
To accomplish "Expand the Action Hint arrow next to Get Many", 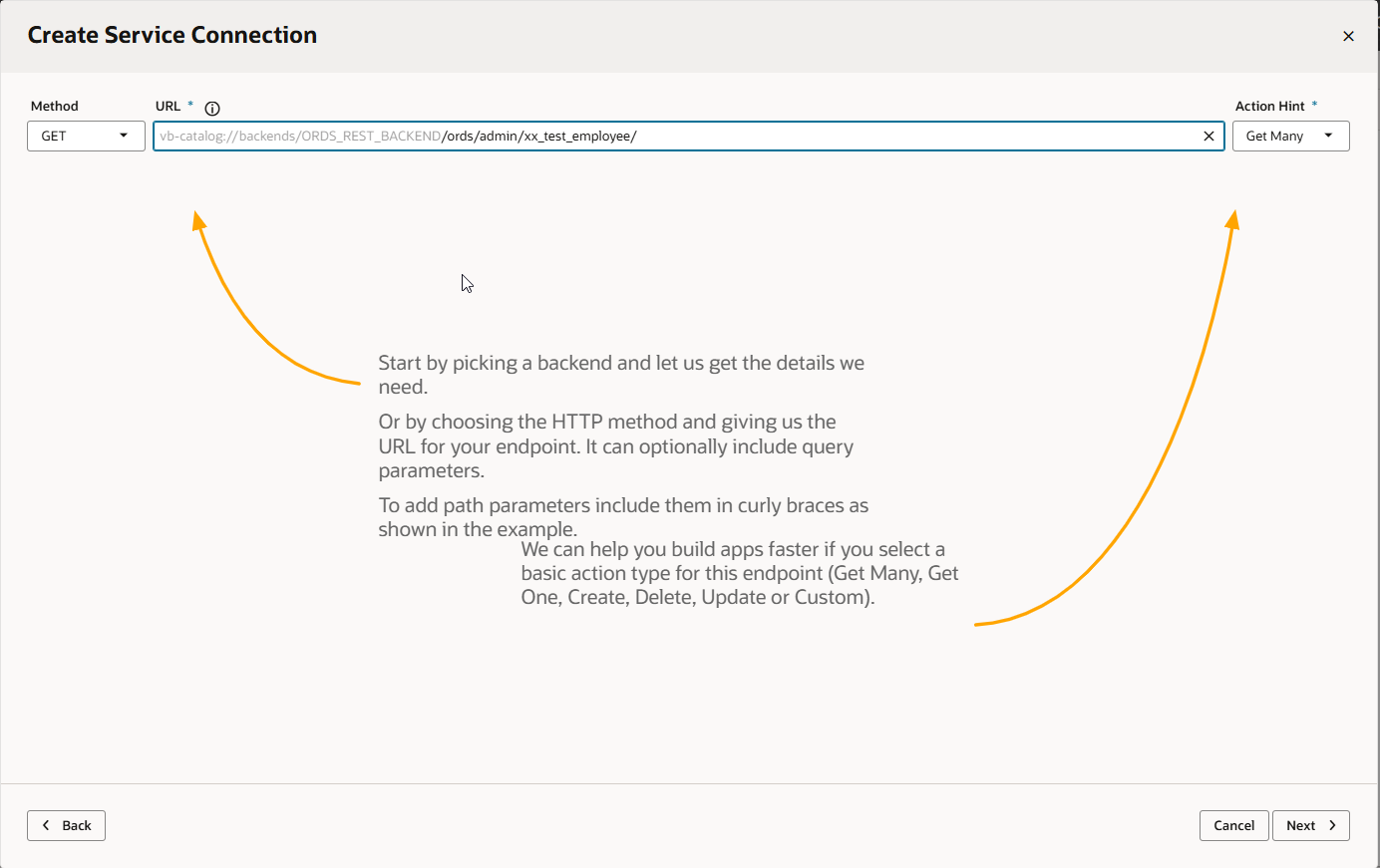I will tap(1328, 136).
